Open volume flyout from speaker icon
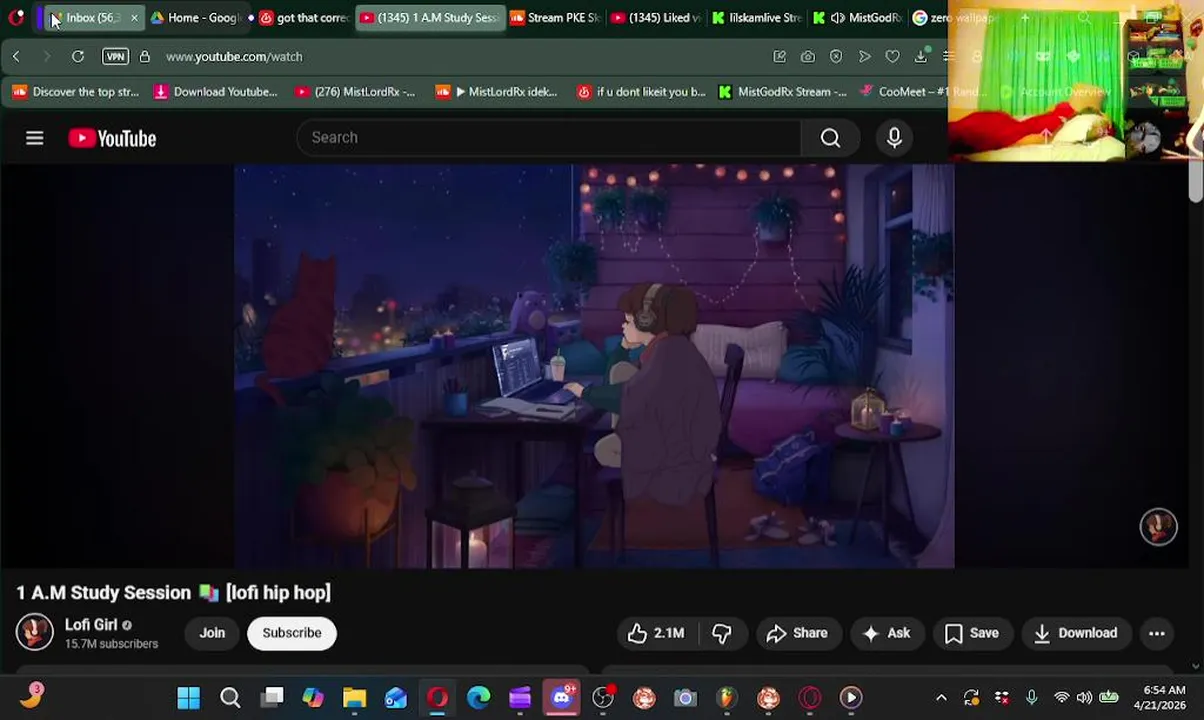The width and height of the screenshot is (1204, 720). pyautogui.click(x=1084, y=698)
